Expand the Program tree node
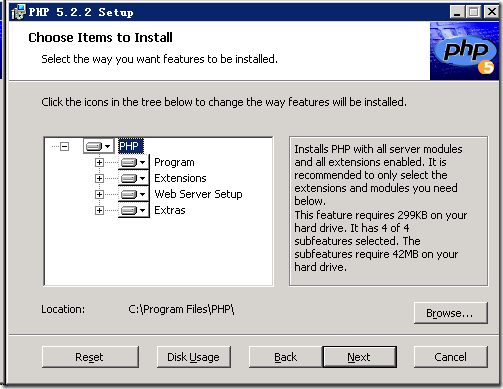Screen dimensions: 503x389 (x=99, y=162)
